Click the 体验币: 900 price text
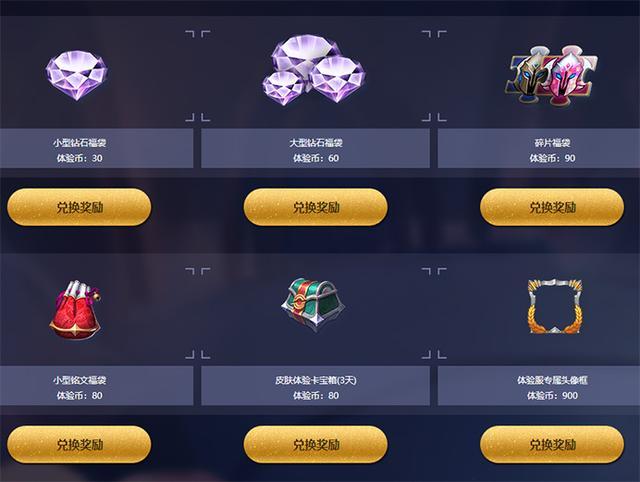This screenshot has height=482, width=640. point(552,395)
